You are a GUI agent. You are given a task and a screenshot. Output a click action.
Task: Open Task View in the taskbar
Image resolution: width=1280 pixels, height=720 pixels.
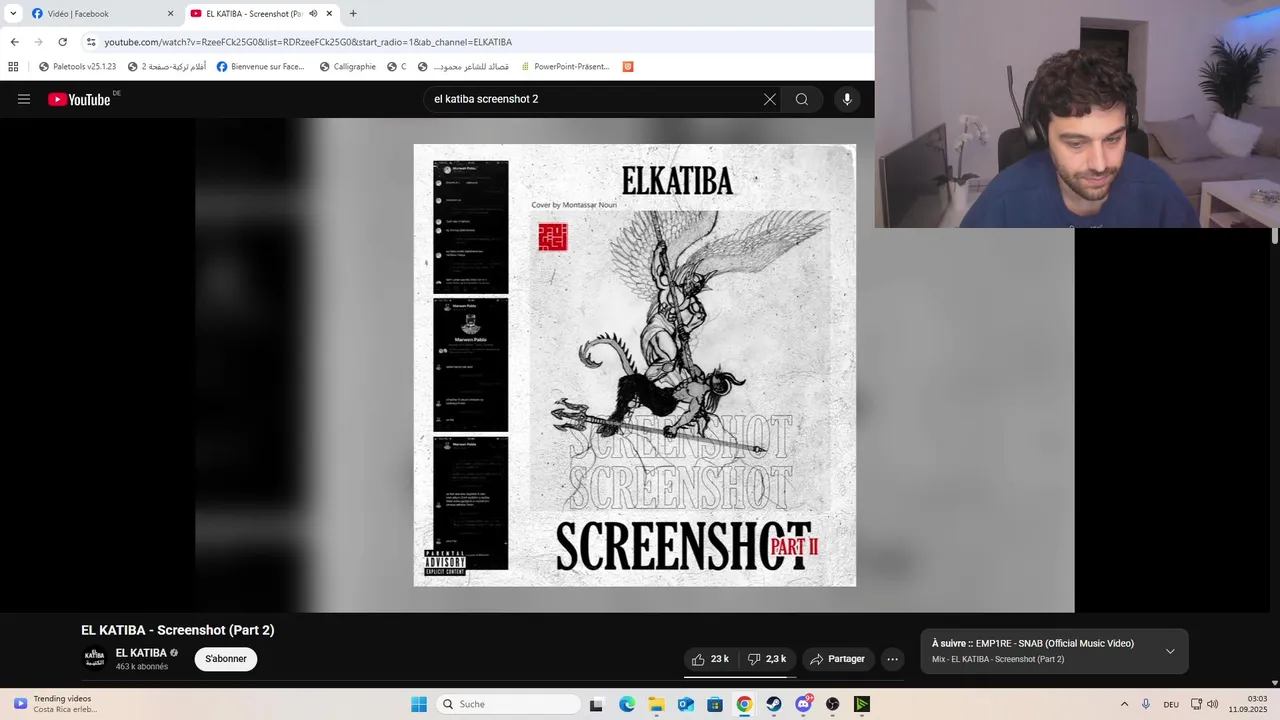597,704
